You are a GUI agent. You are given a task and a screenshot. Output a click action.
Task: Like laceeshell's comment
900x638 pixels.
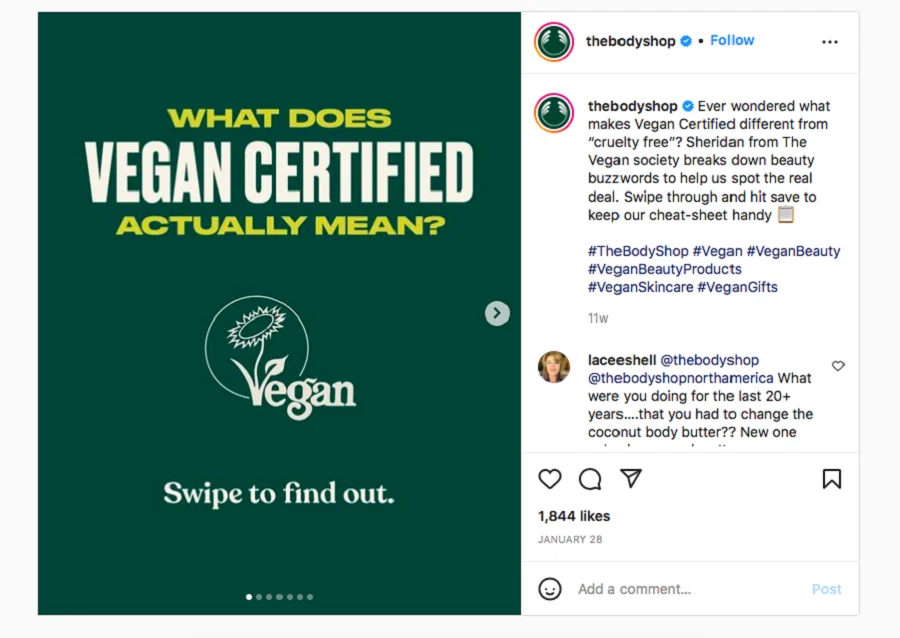[838, 366]
